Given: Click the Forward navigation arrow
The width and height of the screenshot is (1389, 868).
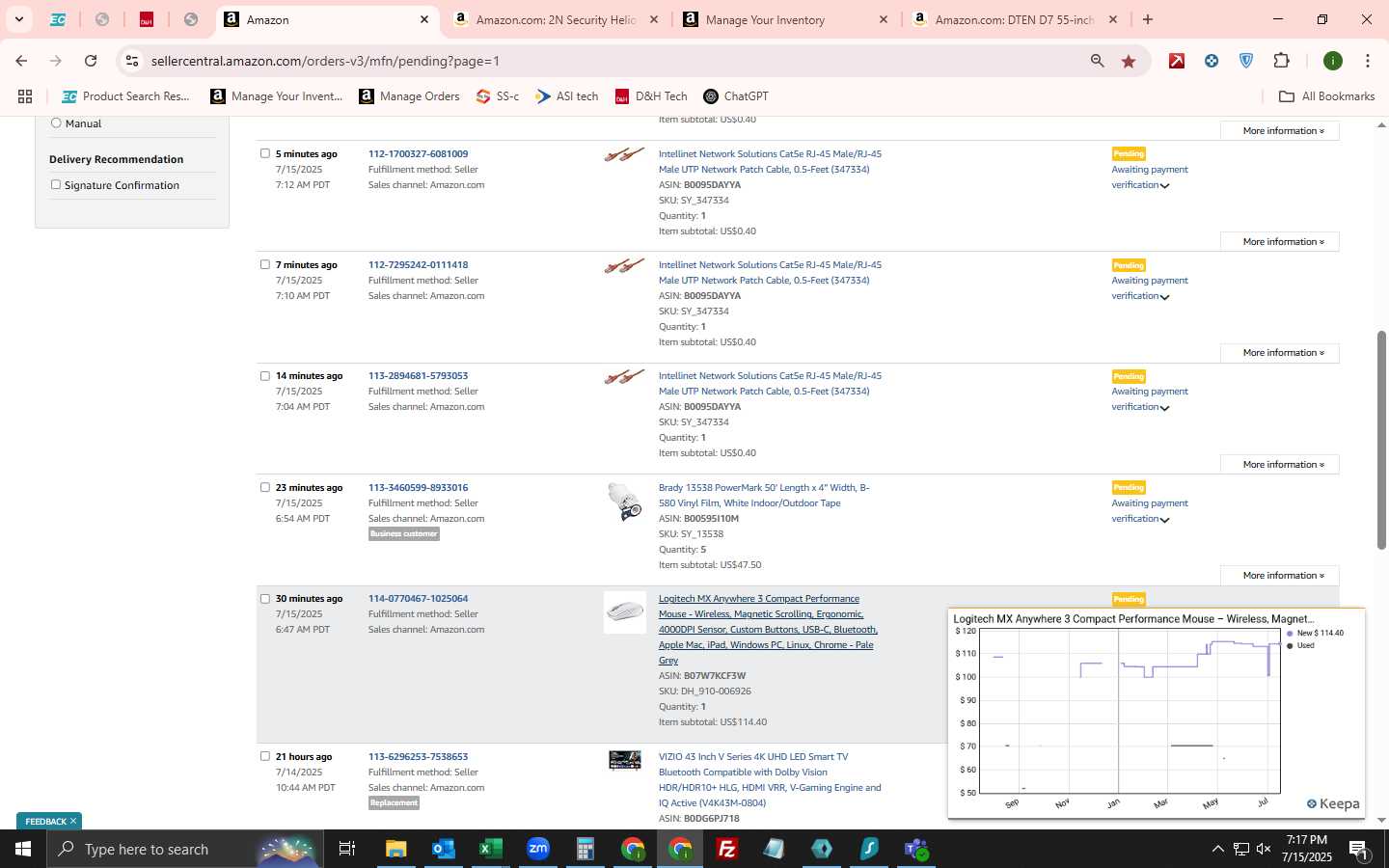Looking at the screenshot, I should (x=56, y=61).
